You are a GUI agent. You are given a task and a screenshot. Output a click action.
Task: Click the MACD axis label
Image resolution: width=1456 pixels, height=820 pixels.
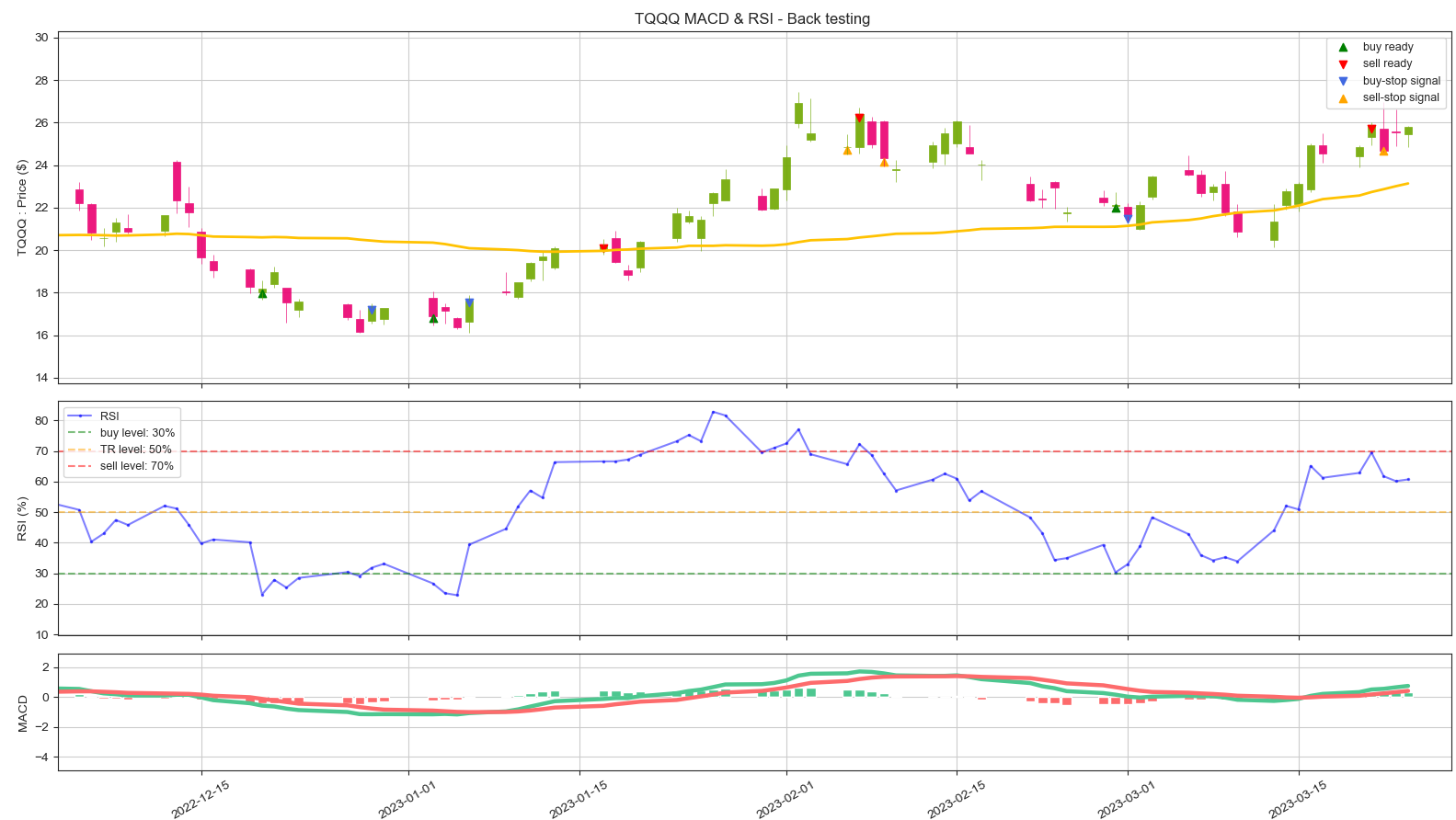pyautogui.click(x=22, y=713)
